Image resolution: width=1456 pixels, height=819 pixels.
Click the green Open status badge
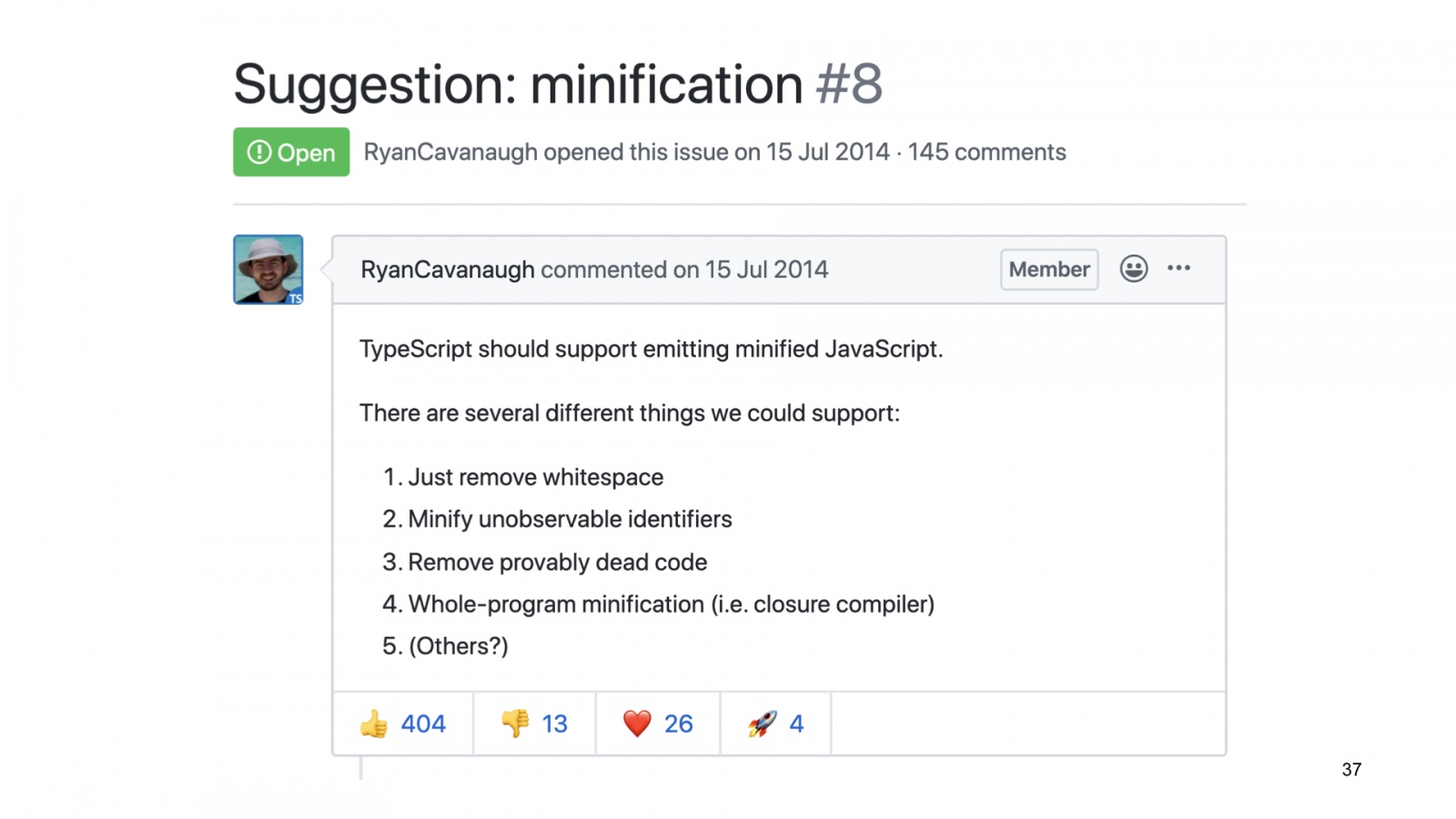291,152
